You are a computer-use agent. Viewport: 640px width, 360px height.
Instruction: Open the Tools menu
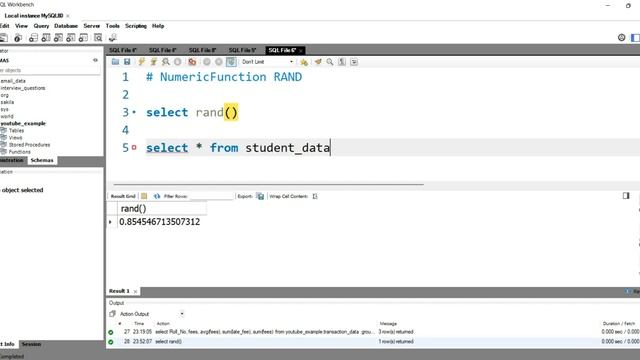(x=113, y=26)
